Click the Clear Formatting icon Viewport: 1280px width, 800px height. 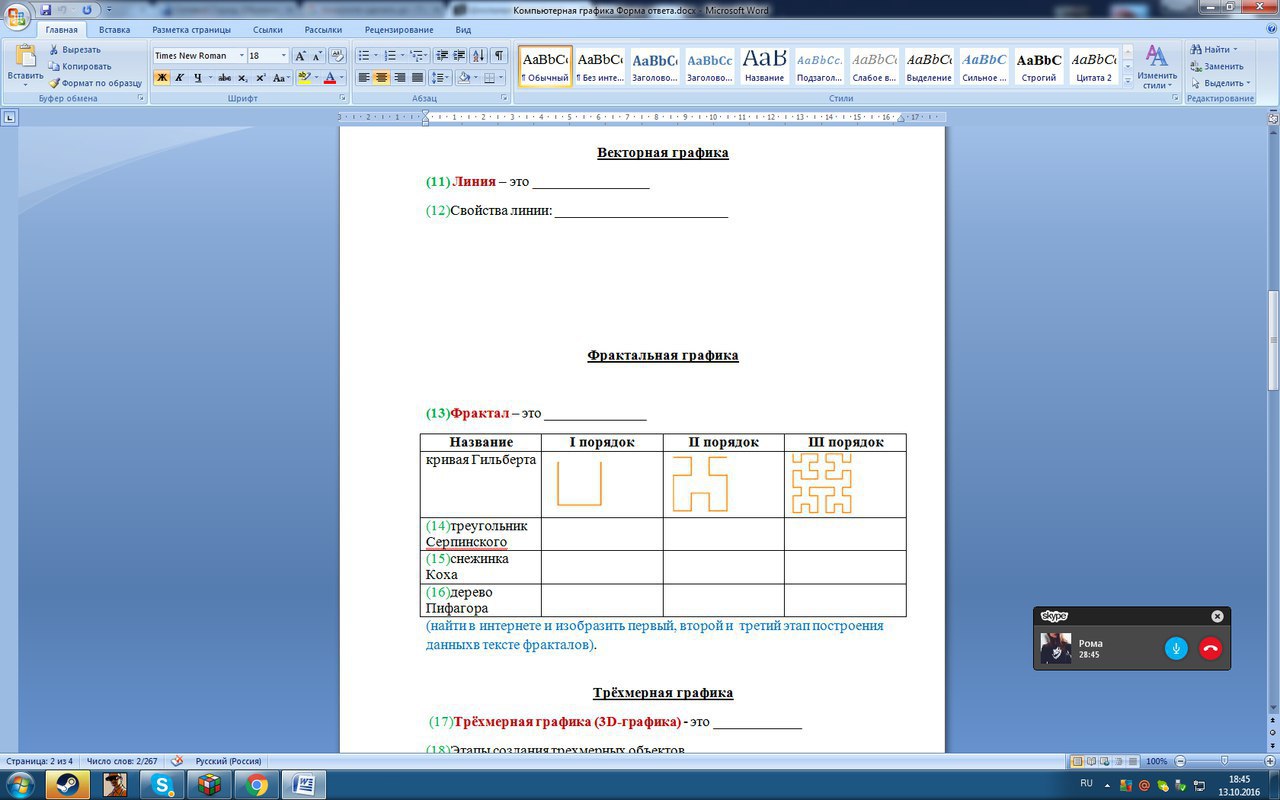[x=337, y=56]
